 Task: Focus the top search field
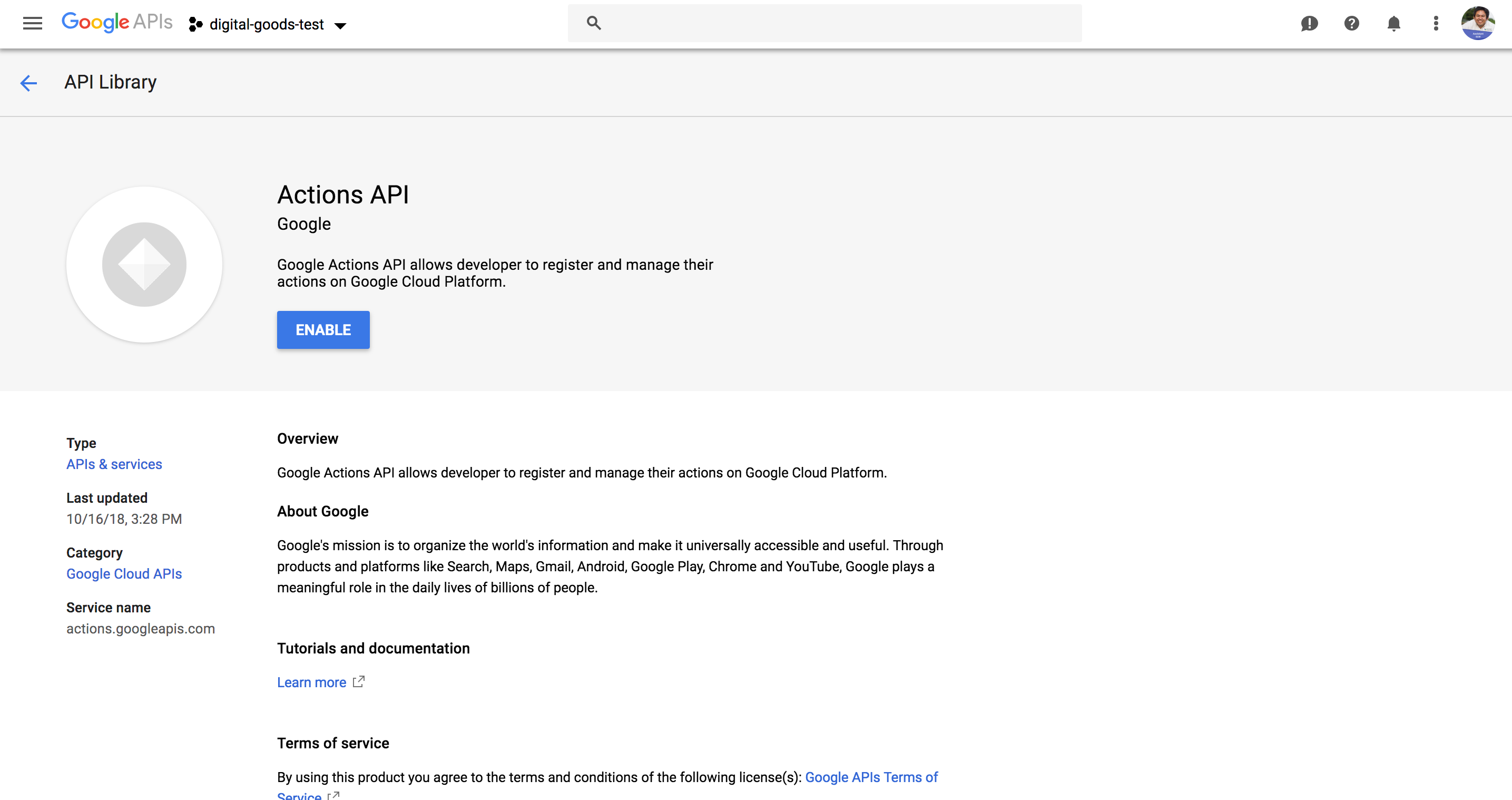(x=824, y=23)
